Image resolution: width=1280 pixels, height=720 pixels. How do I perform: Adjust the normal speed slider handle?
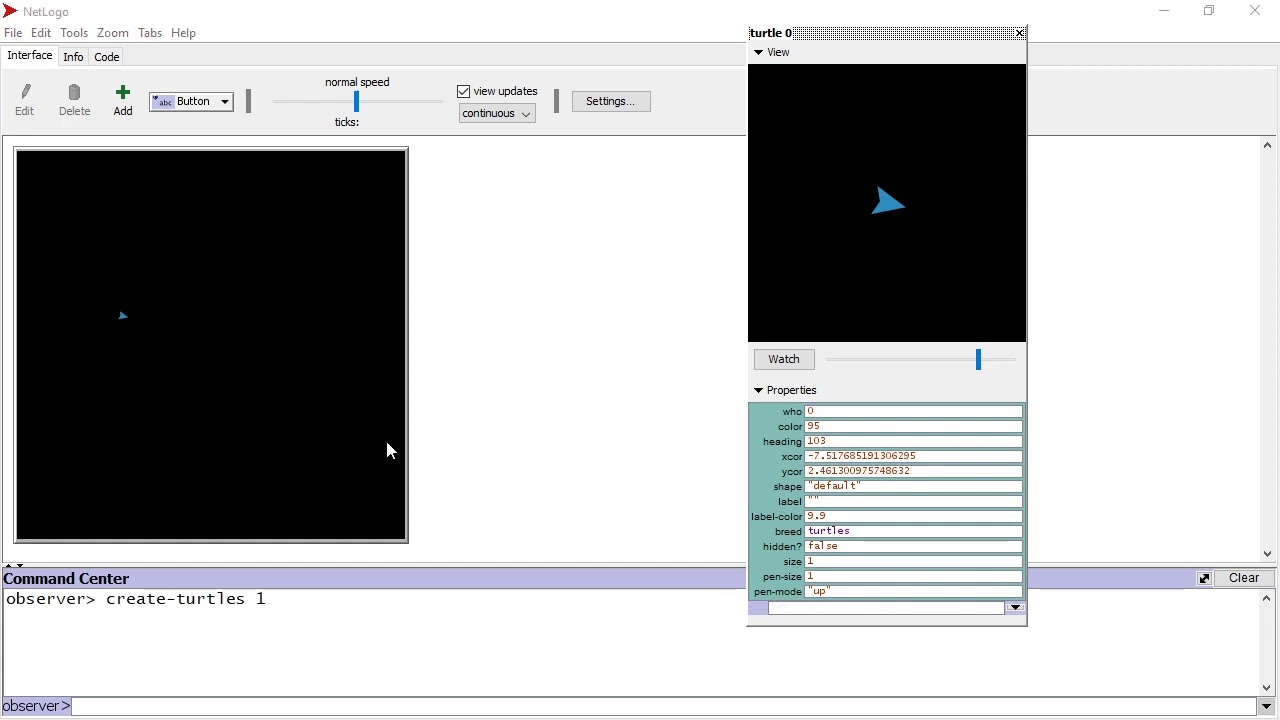tap(356, 101)
